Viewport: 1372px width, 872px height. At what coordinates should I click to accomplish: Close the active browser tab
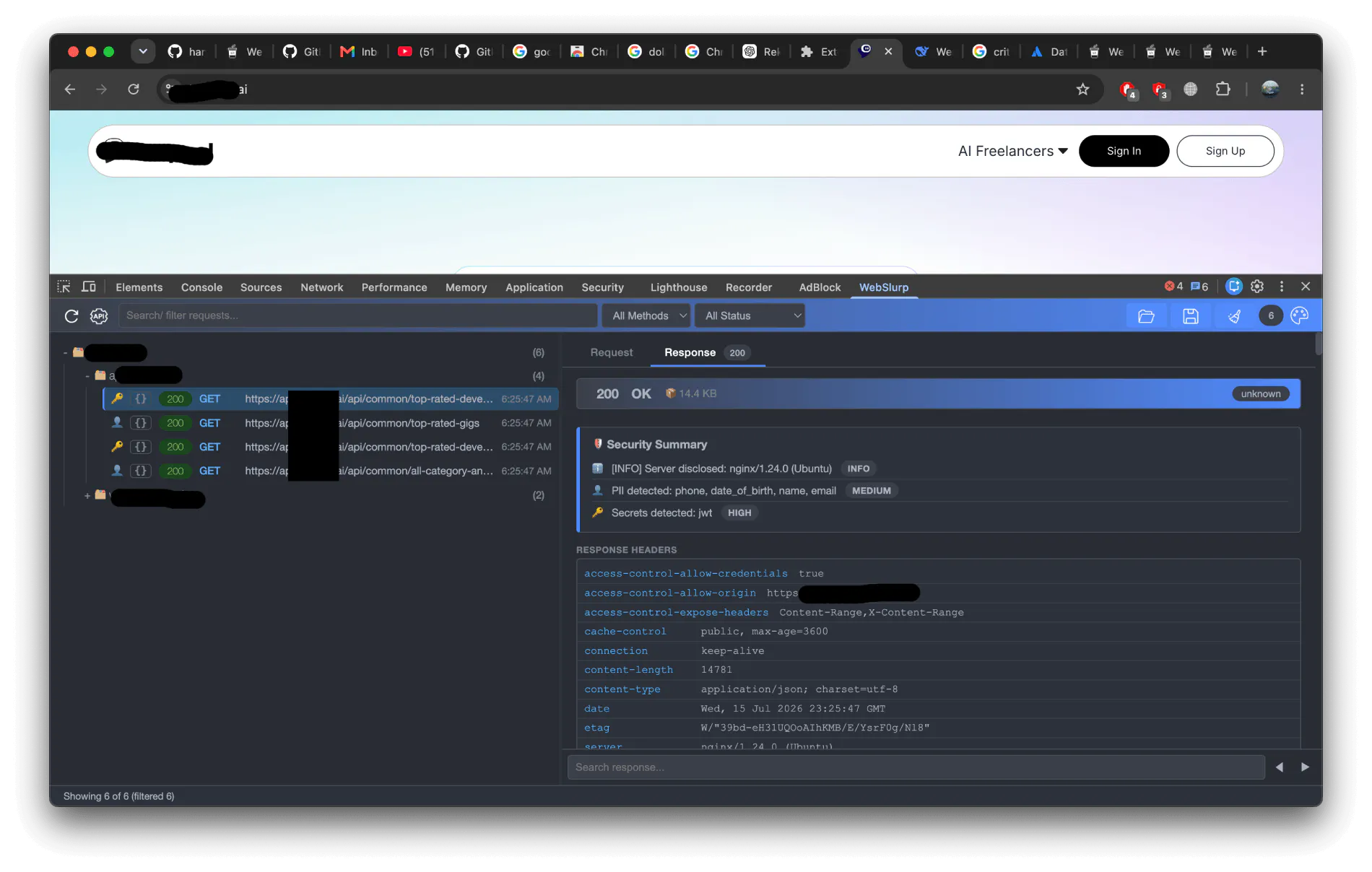click(x=888, y=51)
